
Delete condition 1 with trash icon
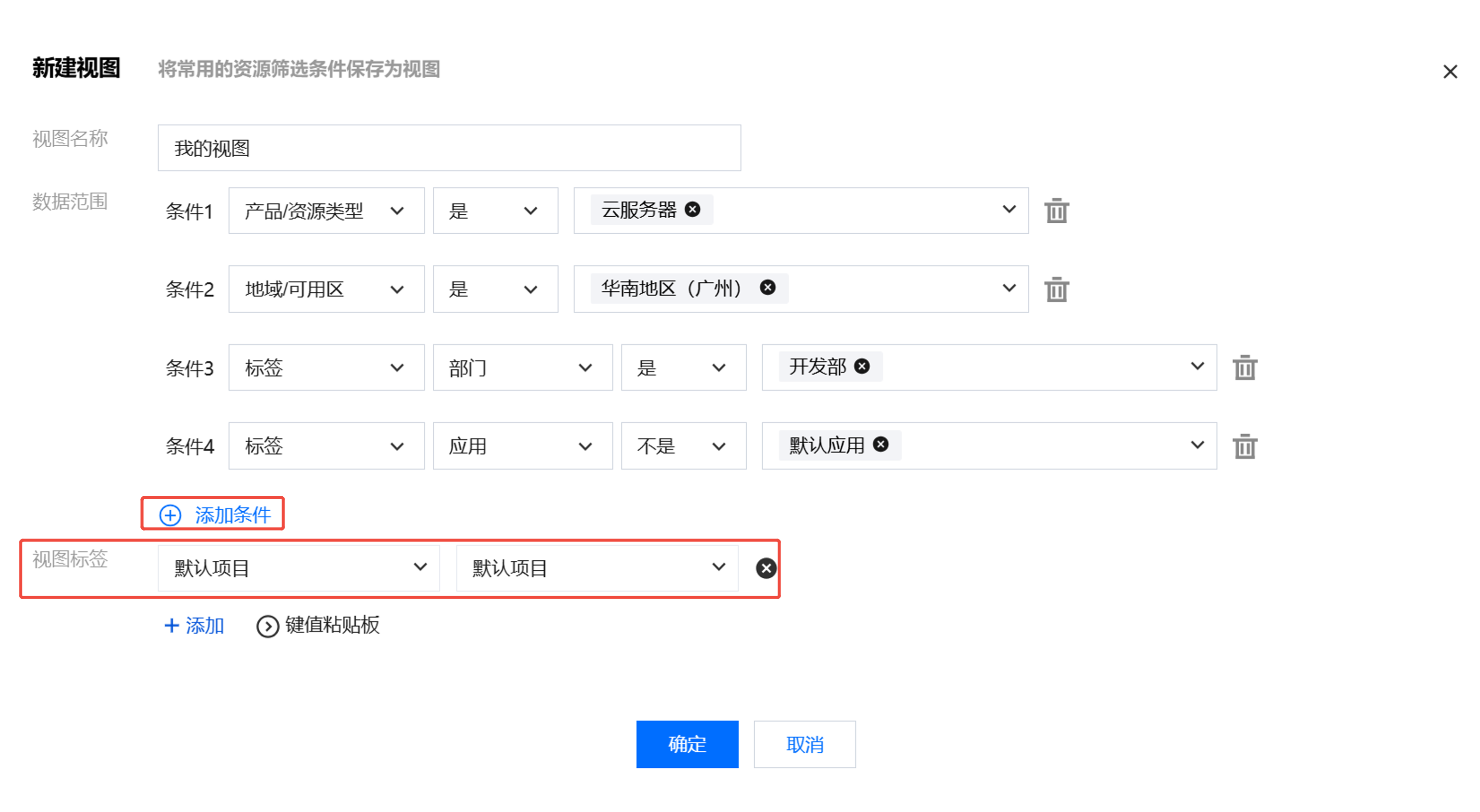[x=1056, y=211]
